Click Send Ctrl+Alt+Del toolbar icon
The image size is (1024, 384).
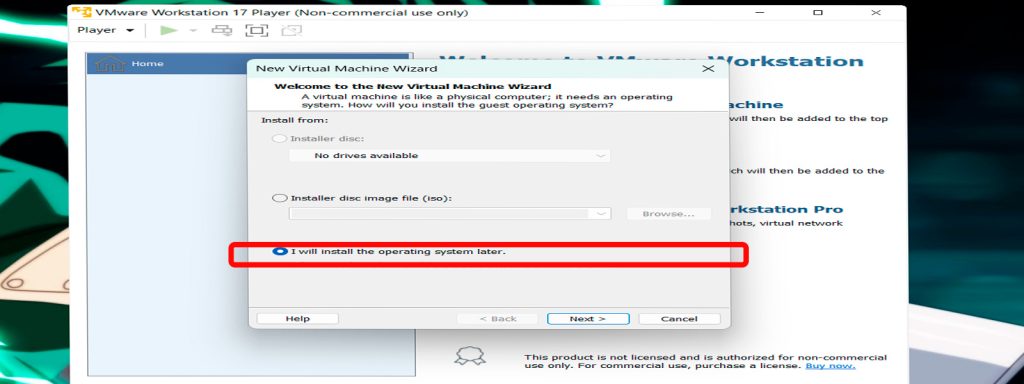pos(222,30)
